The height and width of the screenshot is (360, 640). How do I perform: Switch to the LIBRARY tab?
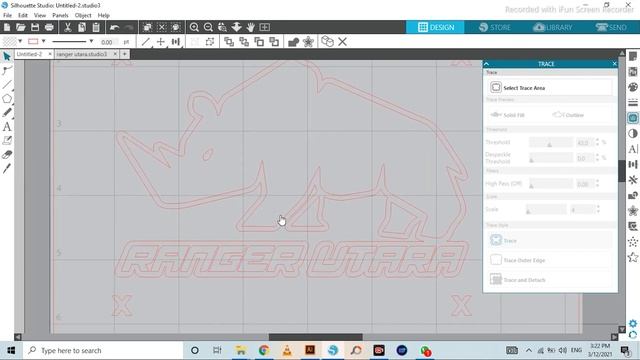pos(553,27)
